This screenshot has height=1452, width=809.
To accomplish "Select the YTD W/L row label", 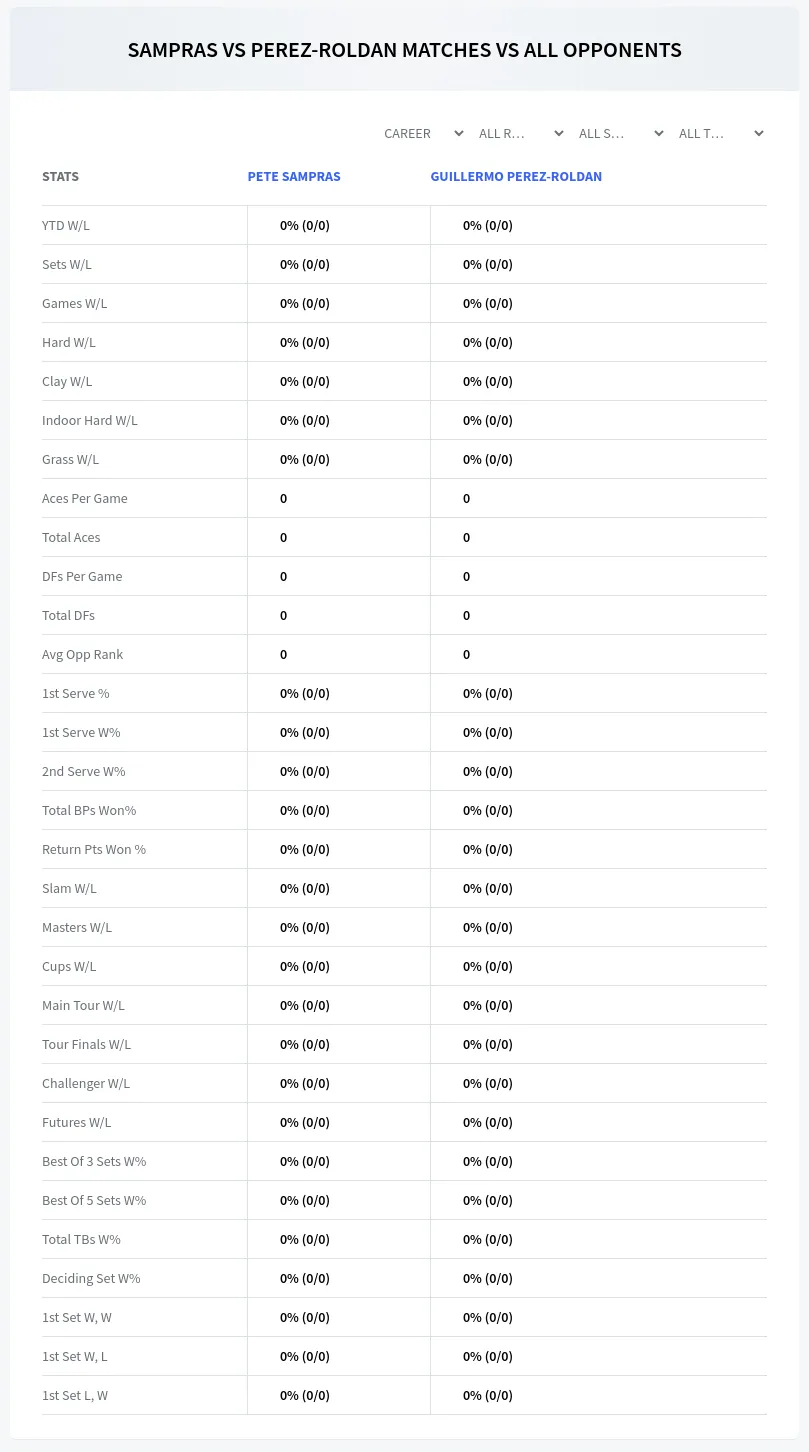I will point(66,225).
